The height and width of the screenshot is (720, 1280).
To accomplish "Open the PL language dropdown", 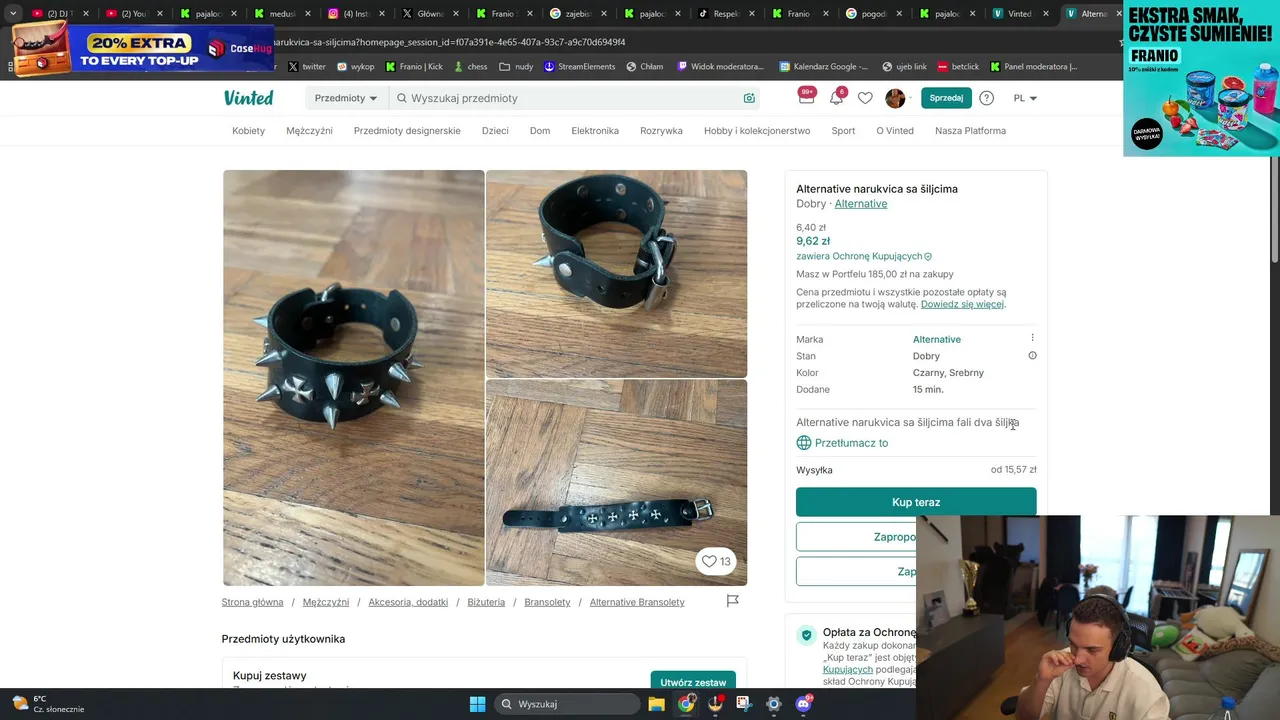I will tap(1025, 98).
